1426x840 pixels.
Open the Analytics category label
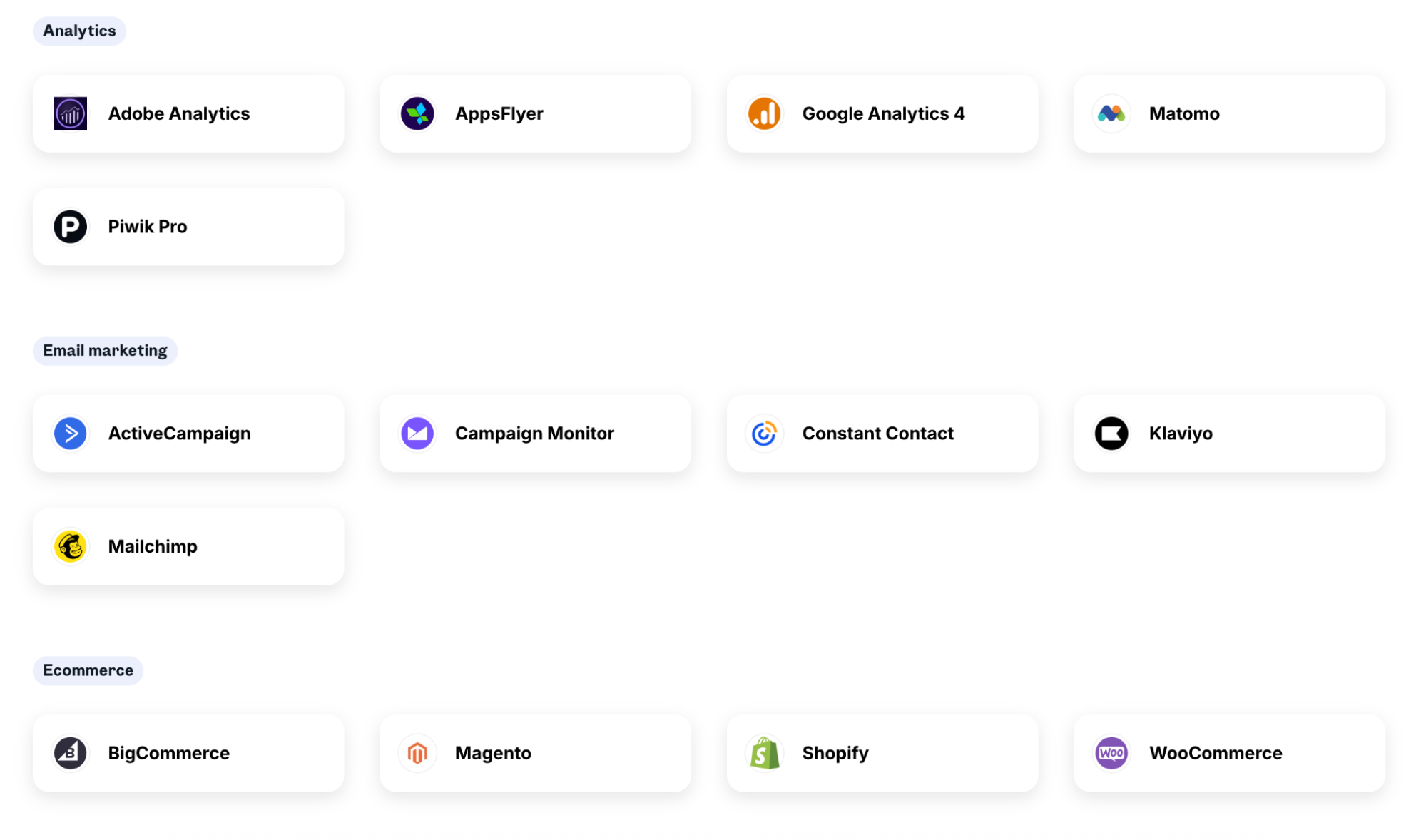[78, 31]
